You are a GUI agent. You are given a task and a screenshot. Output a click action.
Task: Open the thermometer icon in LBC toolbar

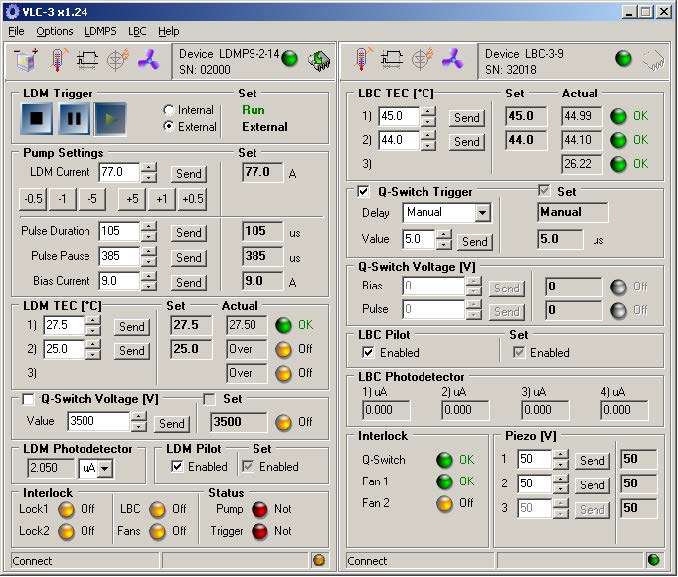pyautogui.click(x=362, y=60)
